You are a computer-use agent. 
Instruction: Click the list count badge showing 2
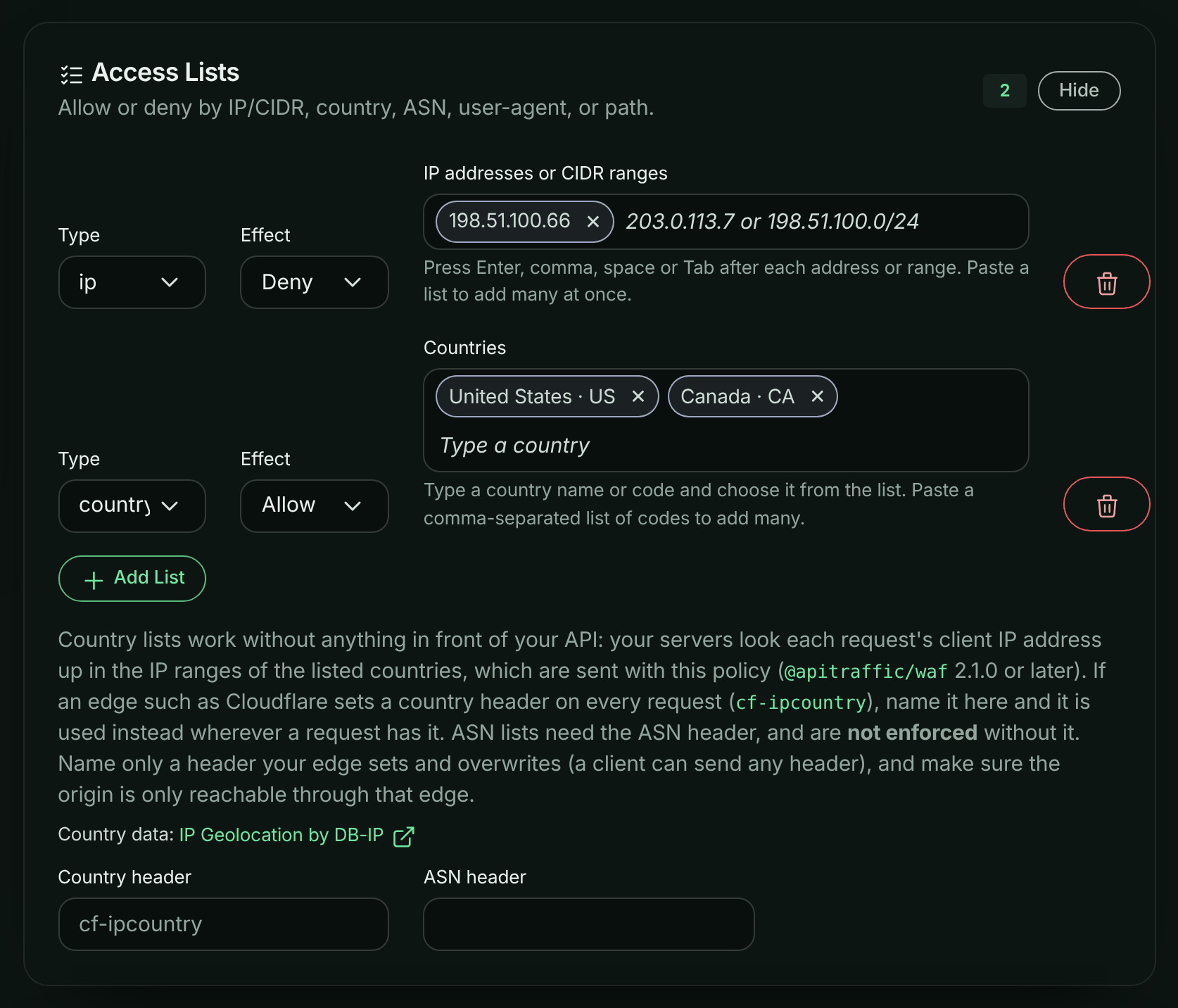click(1004, 91)
